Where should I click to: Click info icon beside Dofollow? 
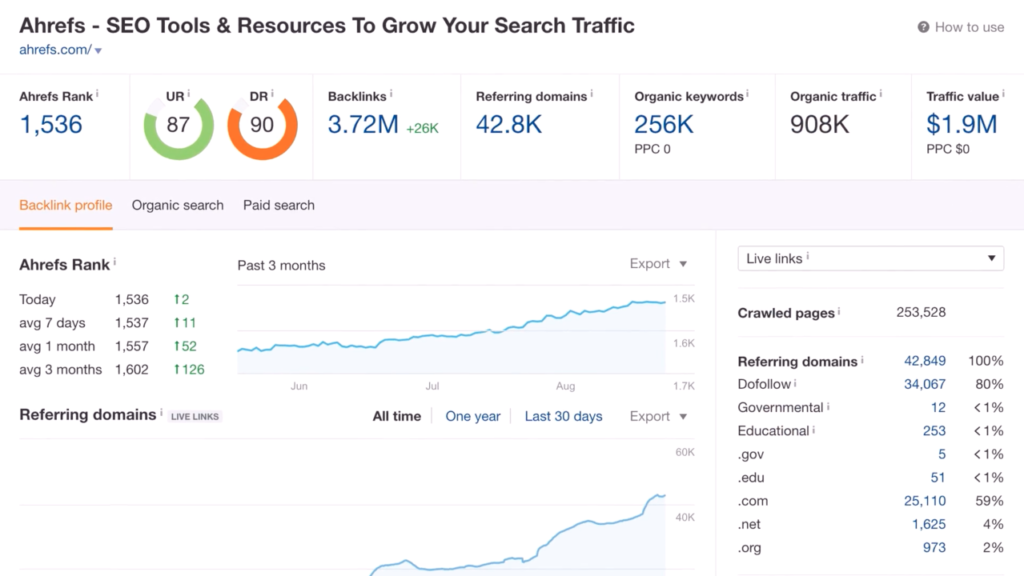click(x=795, y=383)
